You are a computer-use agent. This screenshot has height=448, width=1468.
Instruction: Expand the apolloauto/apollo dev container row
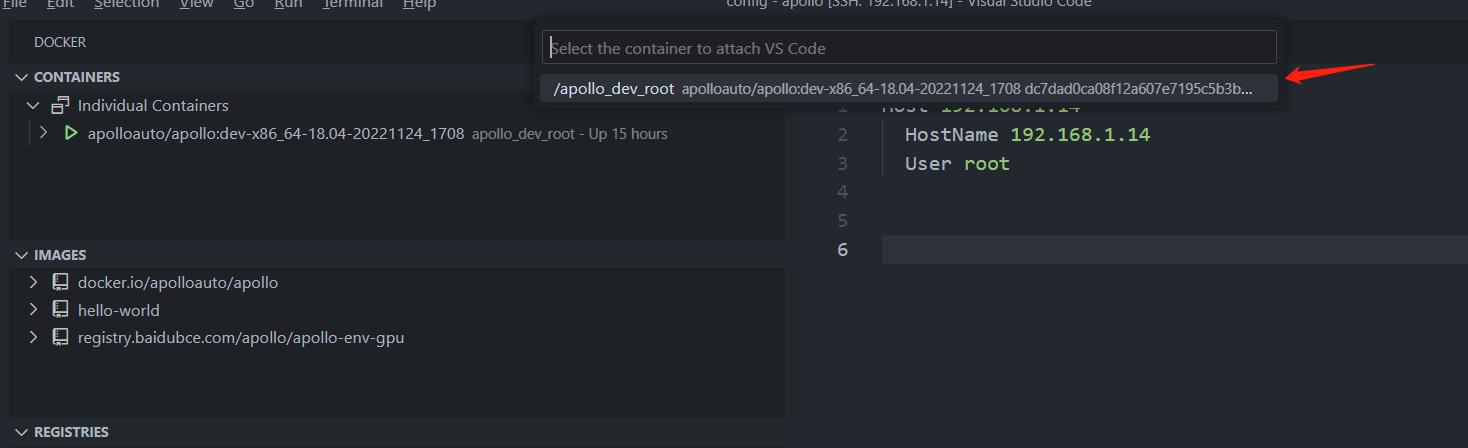tap(43, 133)
